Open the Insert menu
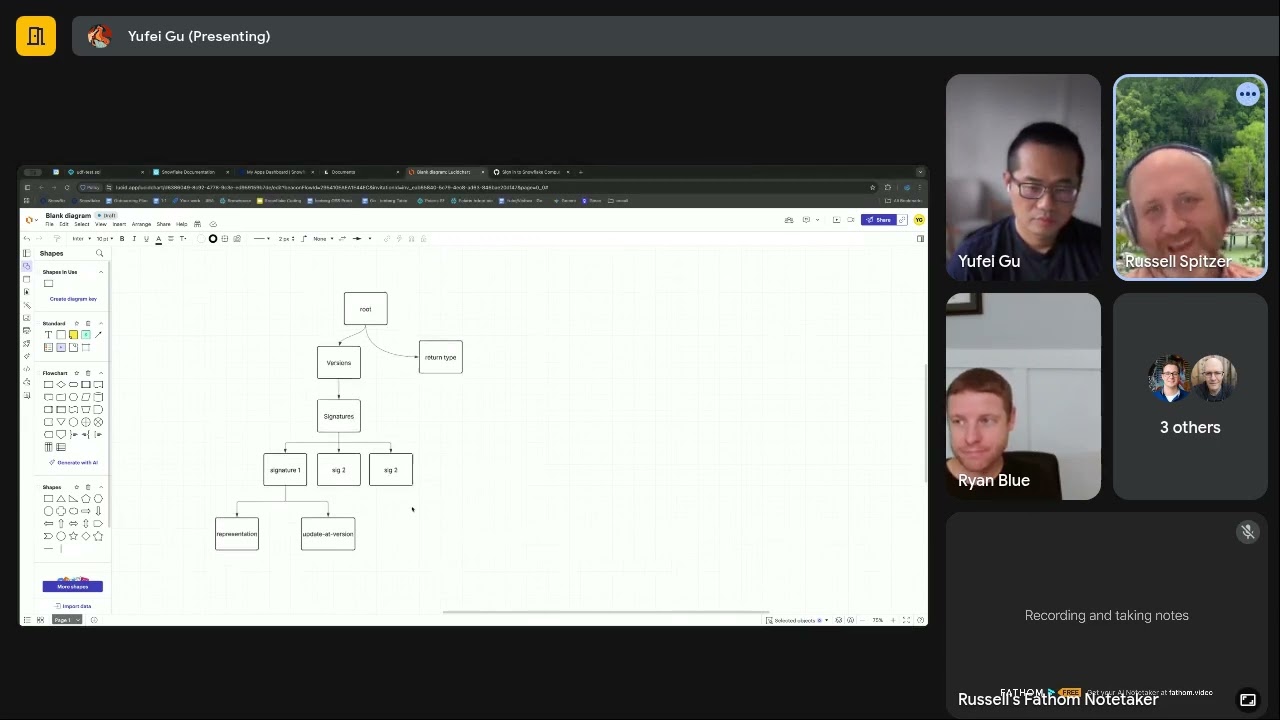Screen dimensions: 1280x720 119,224
